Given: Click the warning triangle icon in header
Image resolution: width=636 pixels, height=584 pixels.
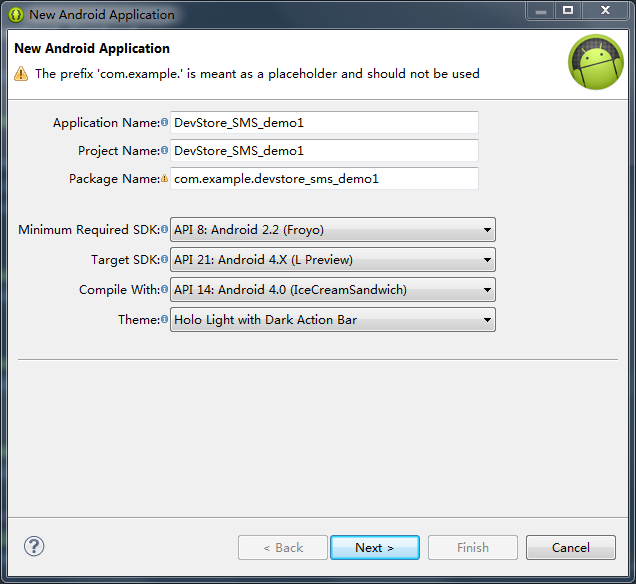Looking at the screenshot, I should tap(21, 74).
